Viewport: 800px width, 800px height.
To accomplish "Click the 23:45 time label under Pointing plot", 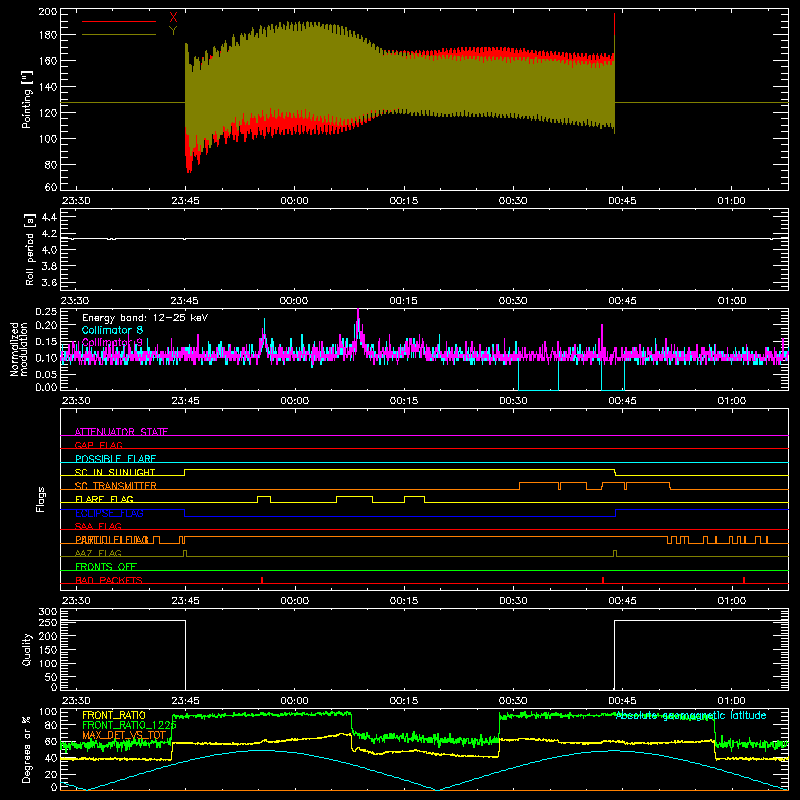I will (185, 201).
